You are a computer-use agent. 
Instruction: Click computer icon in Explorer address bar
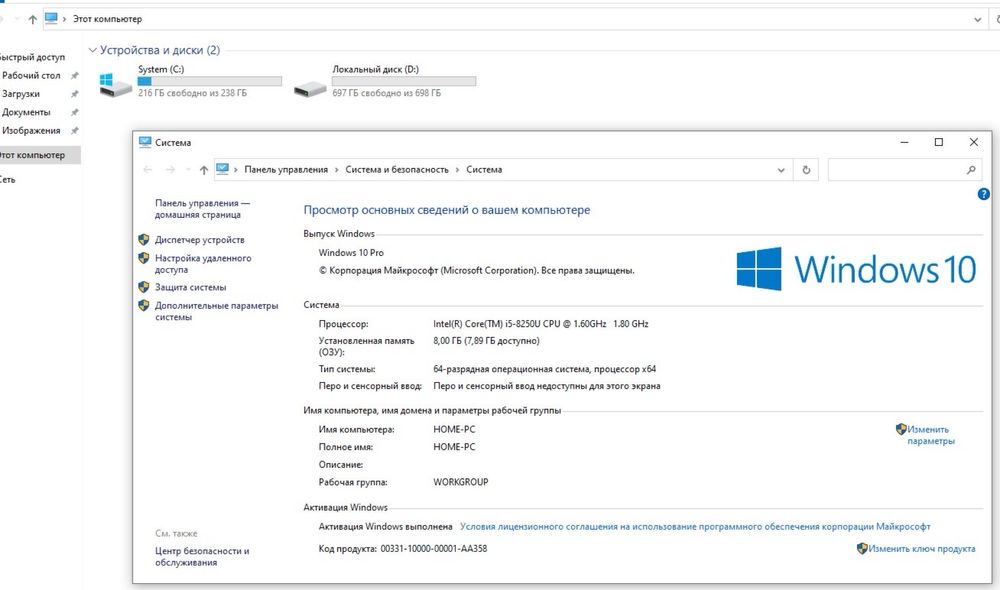[51, 18]
